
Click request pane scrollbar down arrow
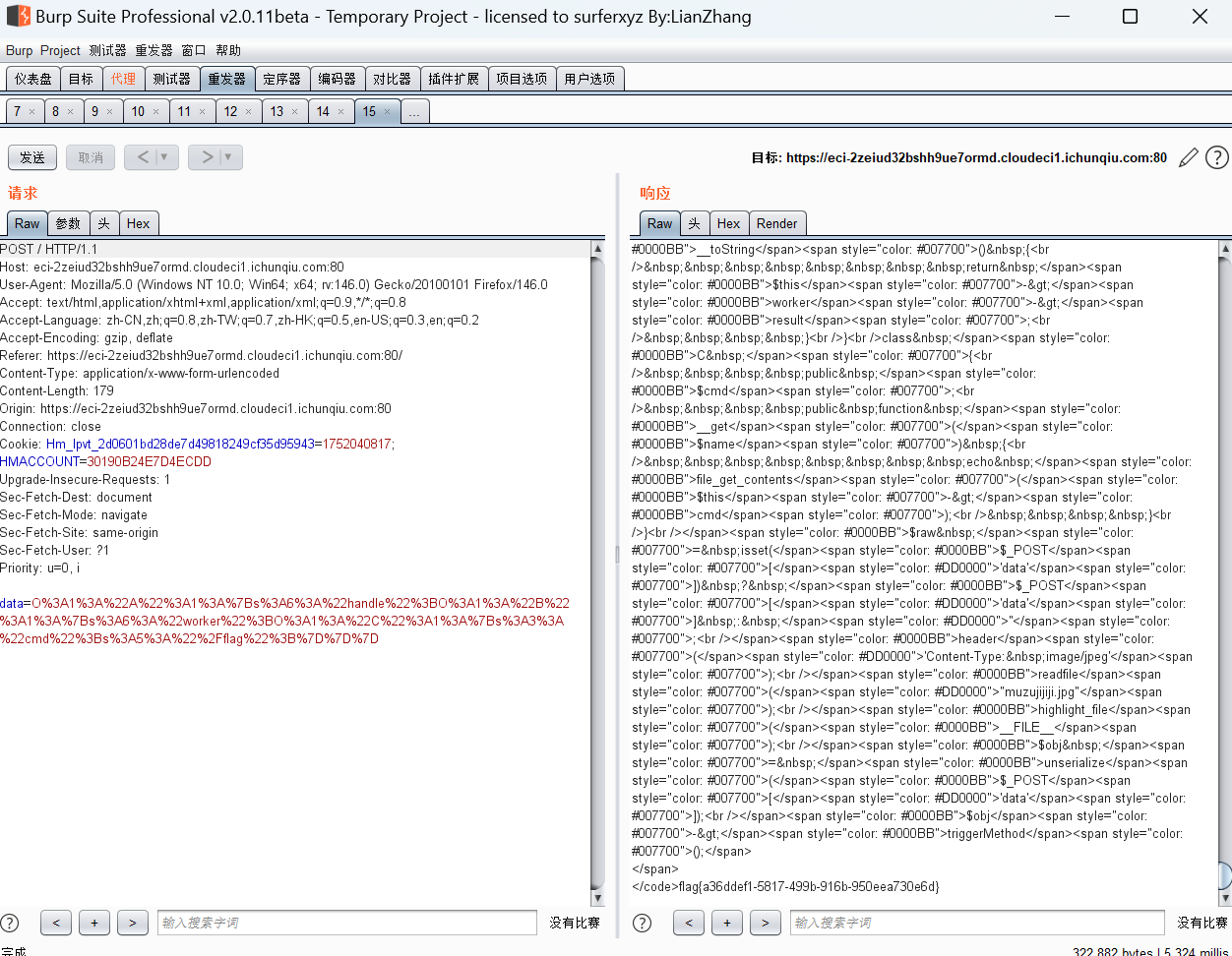click(597, 898)
